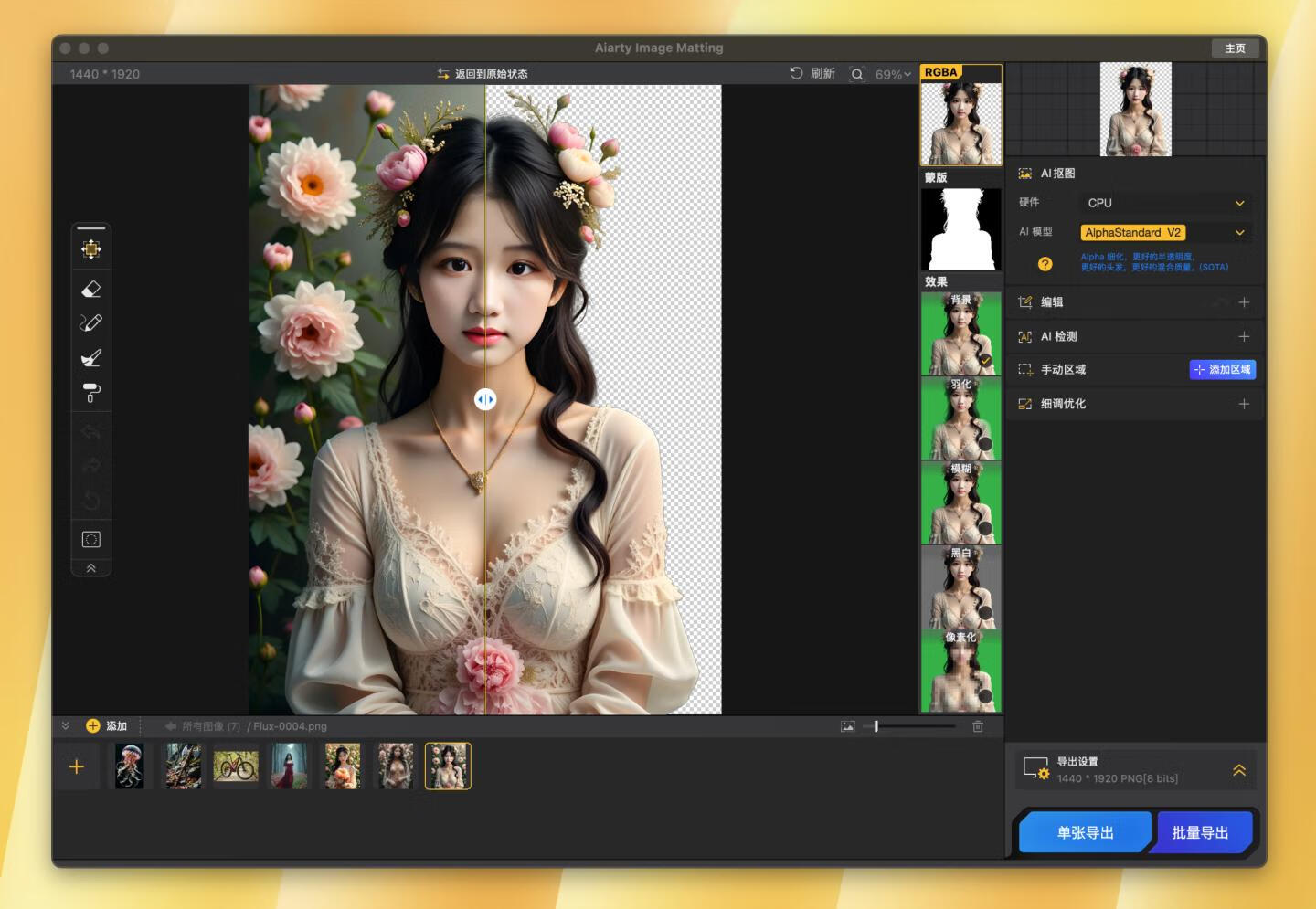Select the feathers image thumbnail

[183, 766]
